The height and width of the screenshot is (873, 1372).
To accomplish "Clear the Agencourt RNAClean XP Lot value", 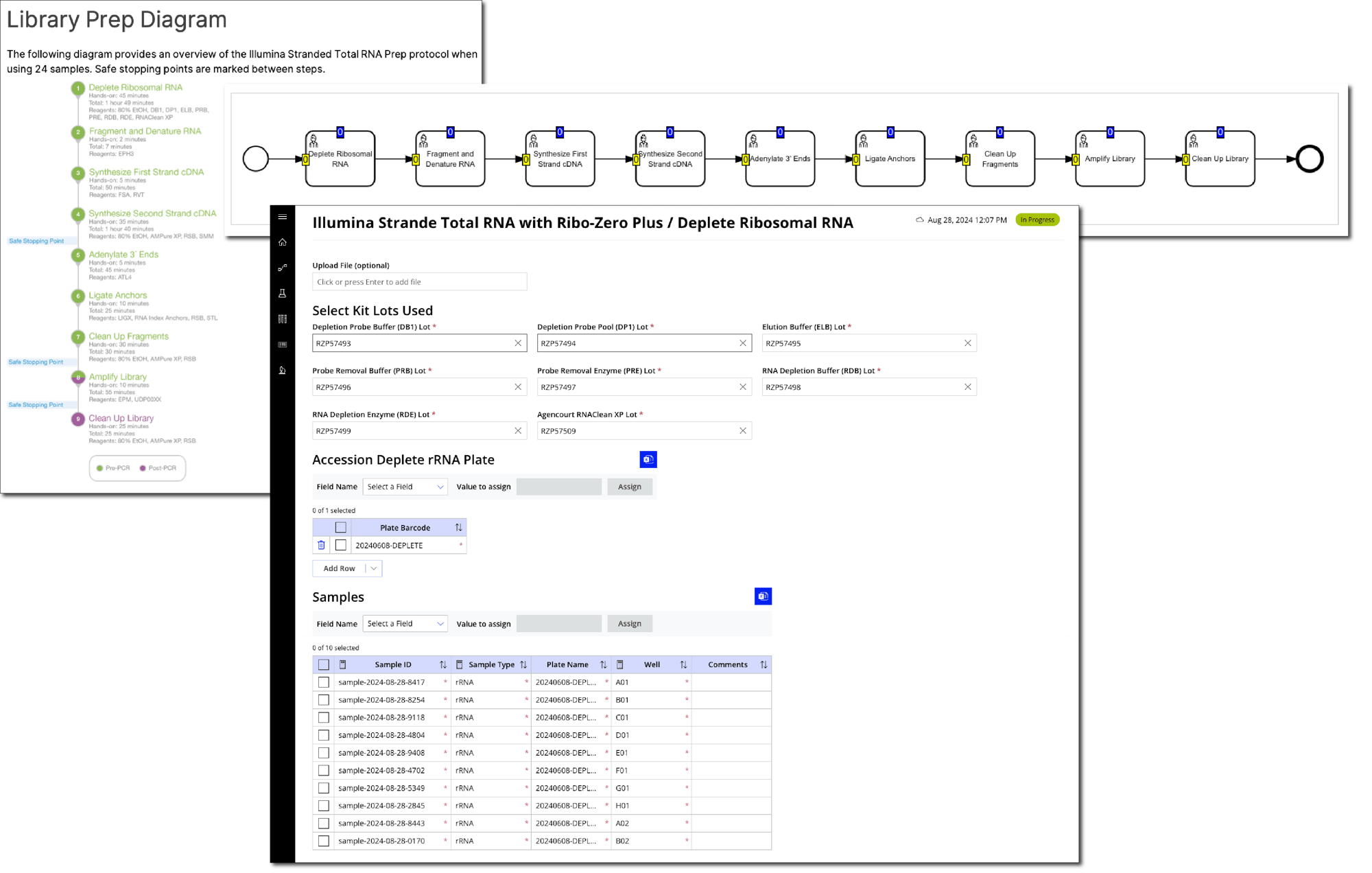I will click(743, 431).
